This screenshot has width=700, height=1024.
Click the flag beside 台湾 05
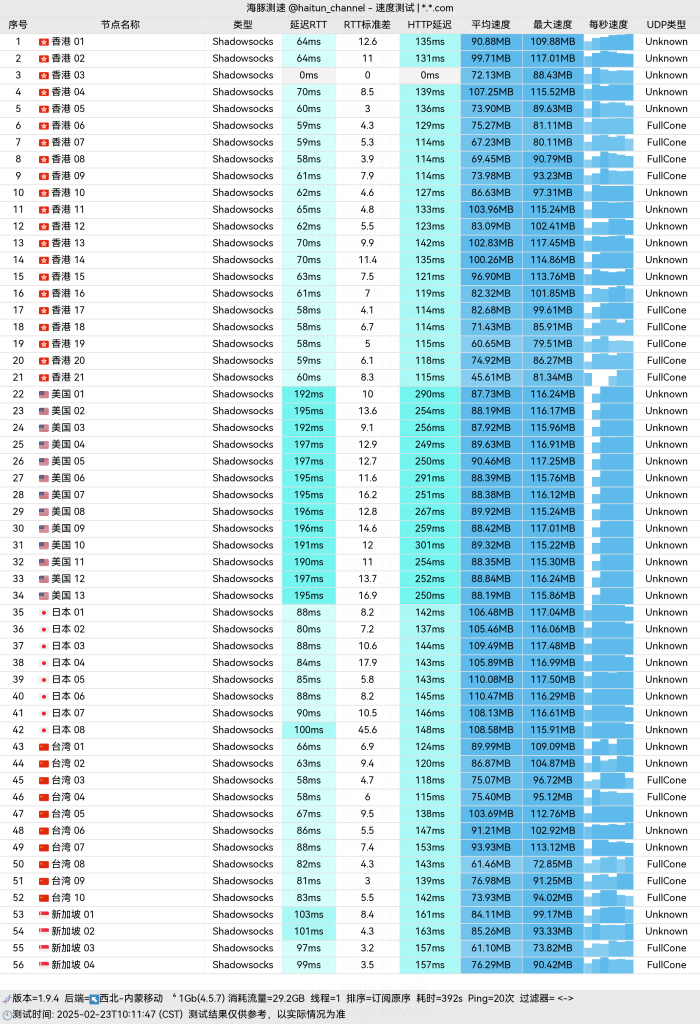(44, 814)
